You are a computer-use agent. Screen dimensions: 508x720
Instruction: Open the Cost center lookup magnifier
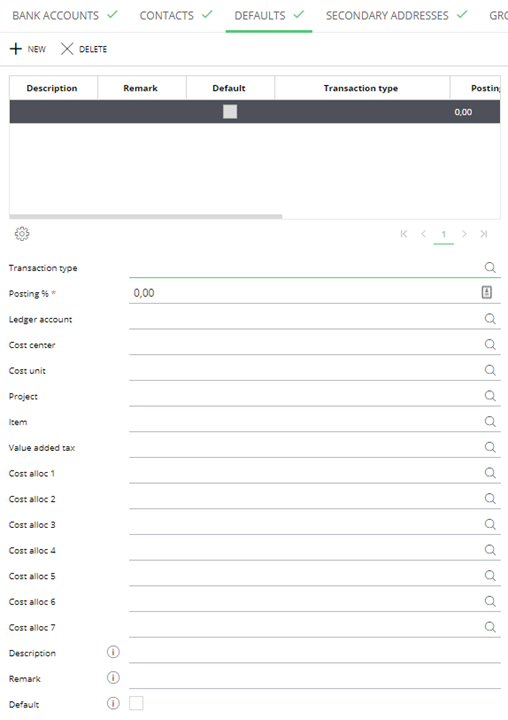490,344
